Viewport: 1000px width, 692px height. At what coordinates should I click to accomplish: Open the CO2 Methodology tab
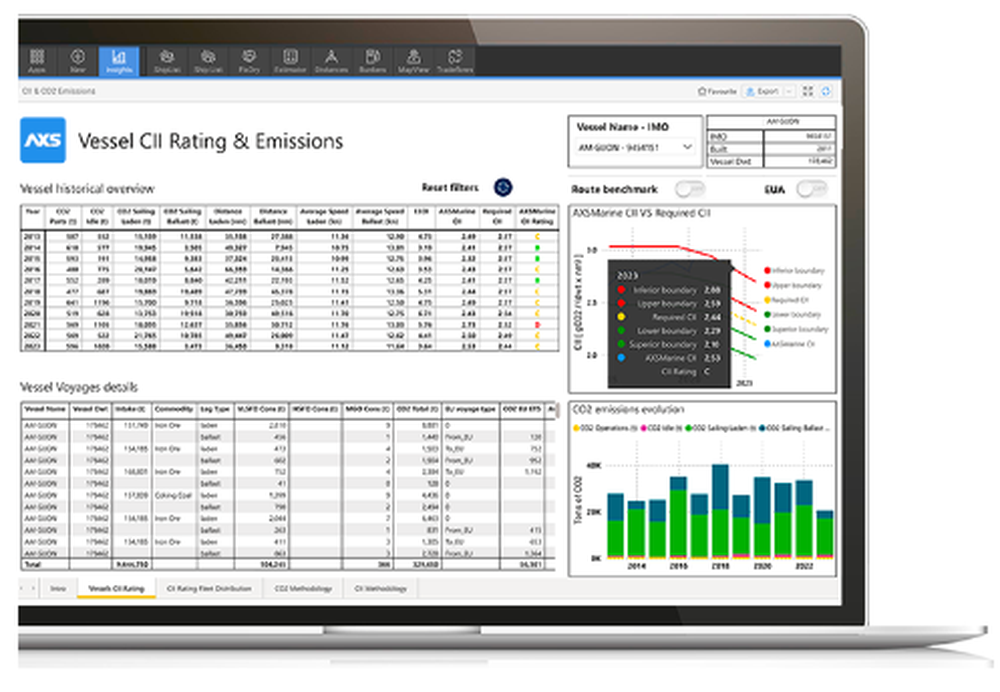(303, 588)
